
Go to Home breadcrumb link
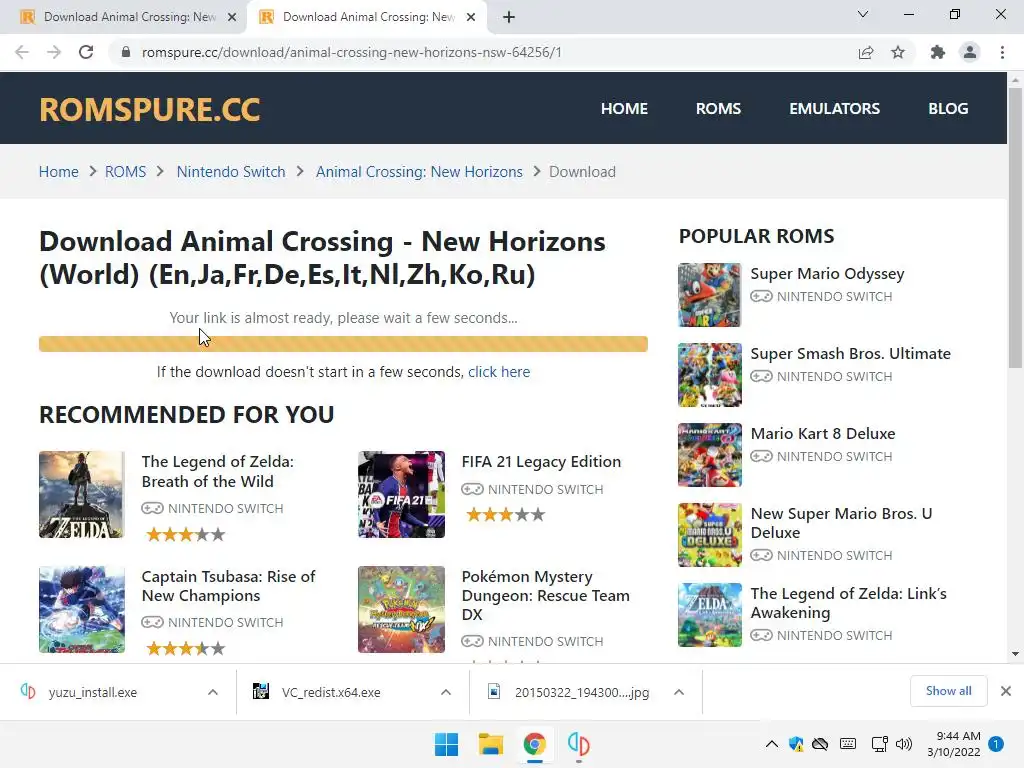tap(59, 172)
